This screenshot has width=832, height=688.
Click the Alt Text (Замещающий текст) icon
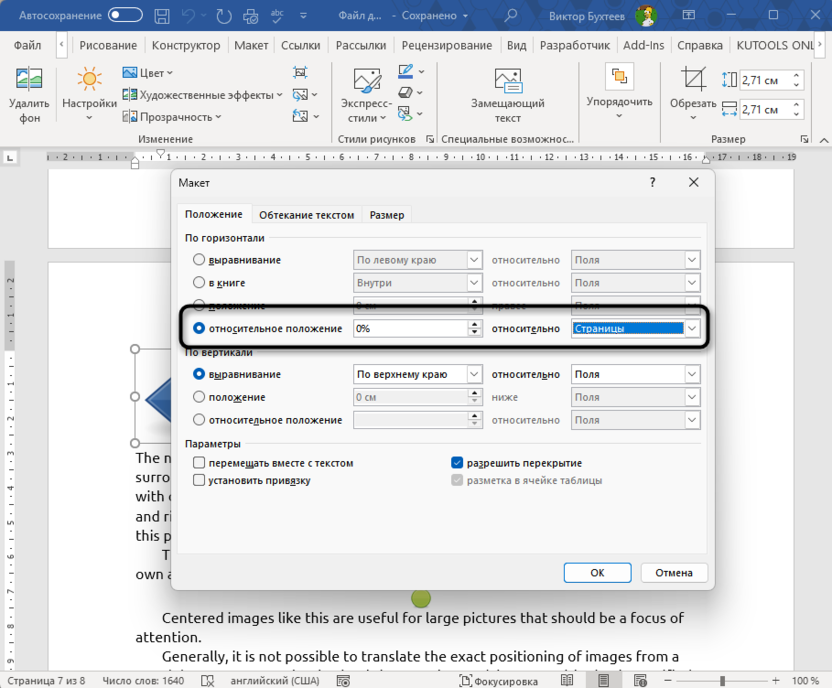pos(508,82)
